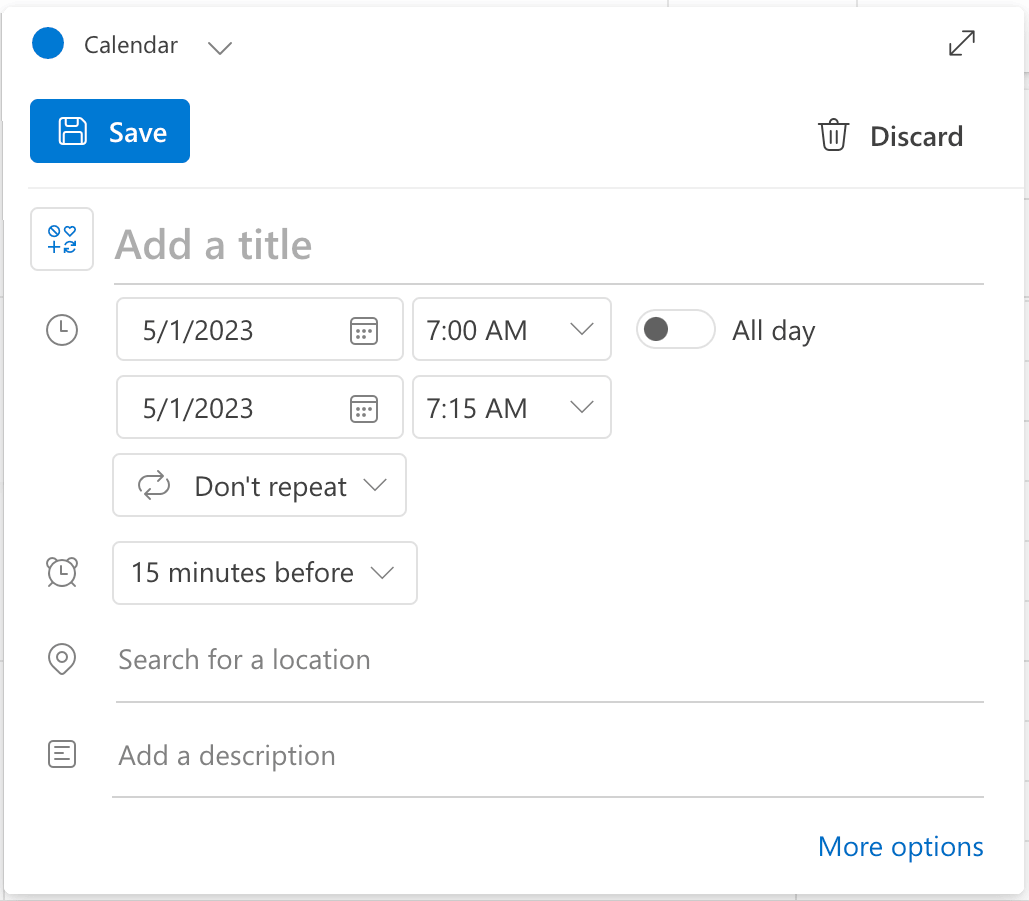Expand the event to full window view
1029x901 pixels.
pos(961,43)
